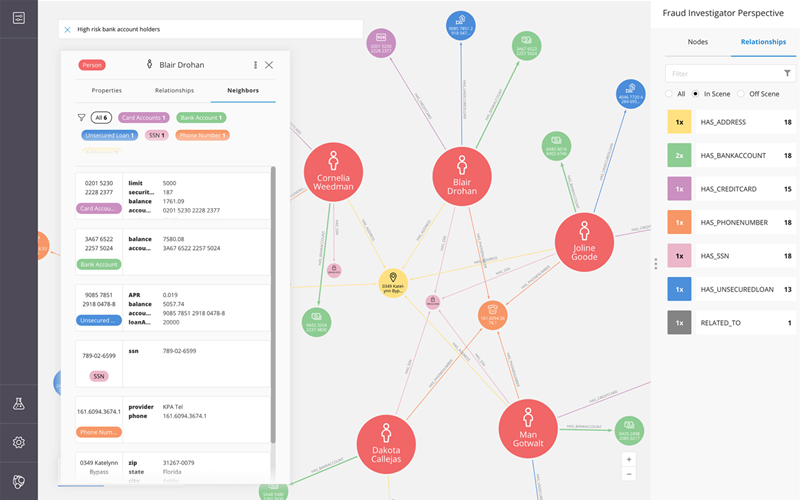Viewport: 800px width, 500px height.
Task: Clear the High risk bank account holders search
Action: click(x=67, y=30)
